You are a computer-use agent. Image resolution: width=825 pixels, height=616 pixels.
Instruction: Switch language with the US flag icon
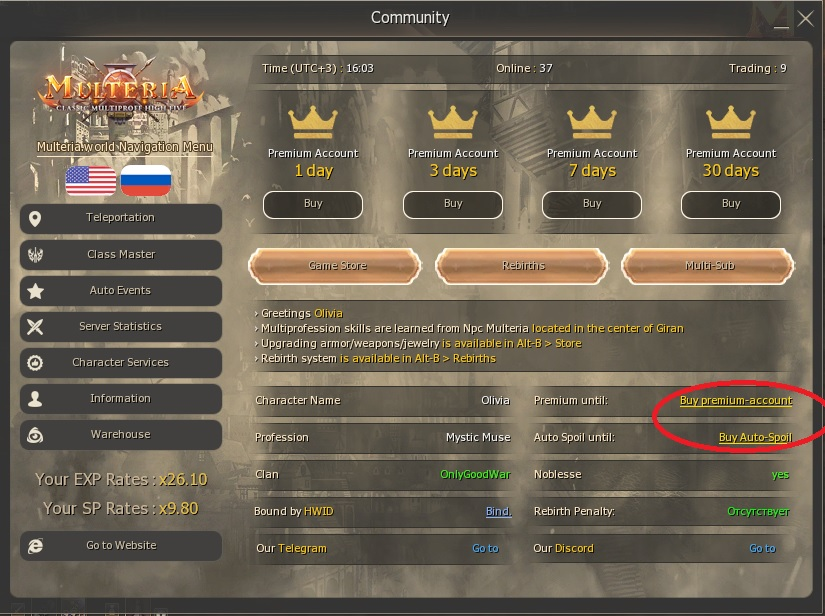pyautogui.click(x=90, y=180)
